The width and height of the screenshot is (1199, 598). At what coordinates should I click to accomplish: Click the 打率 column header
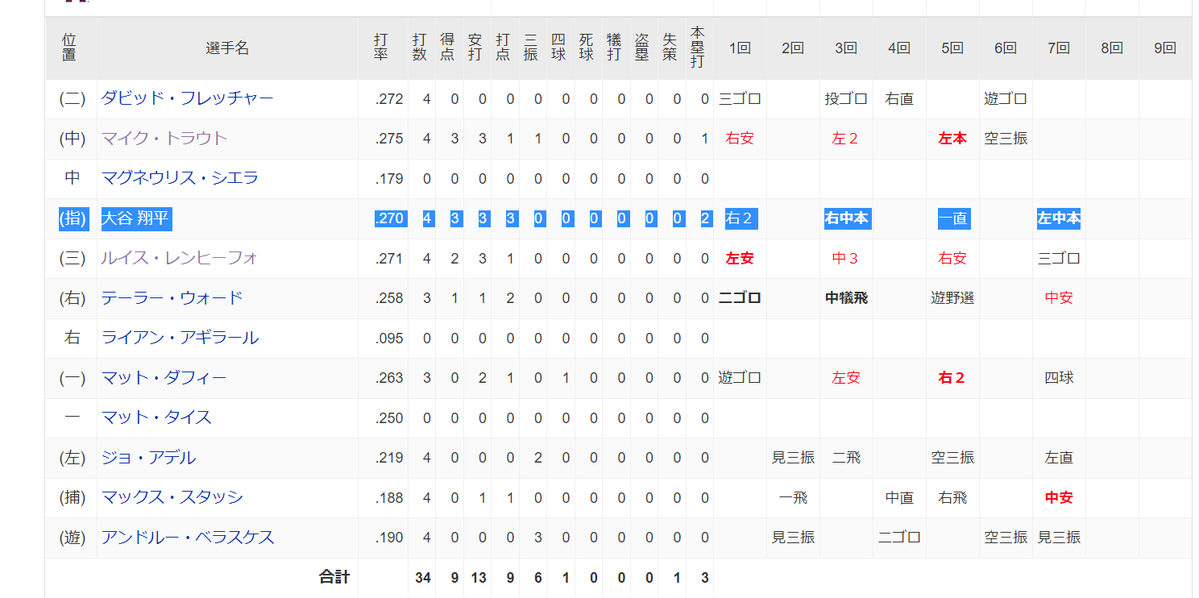(381, 48)
